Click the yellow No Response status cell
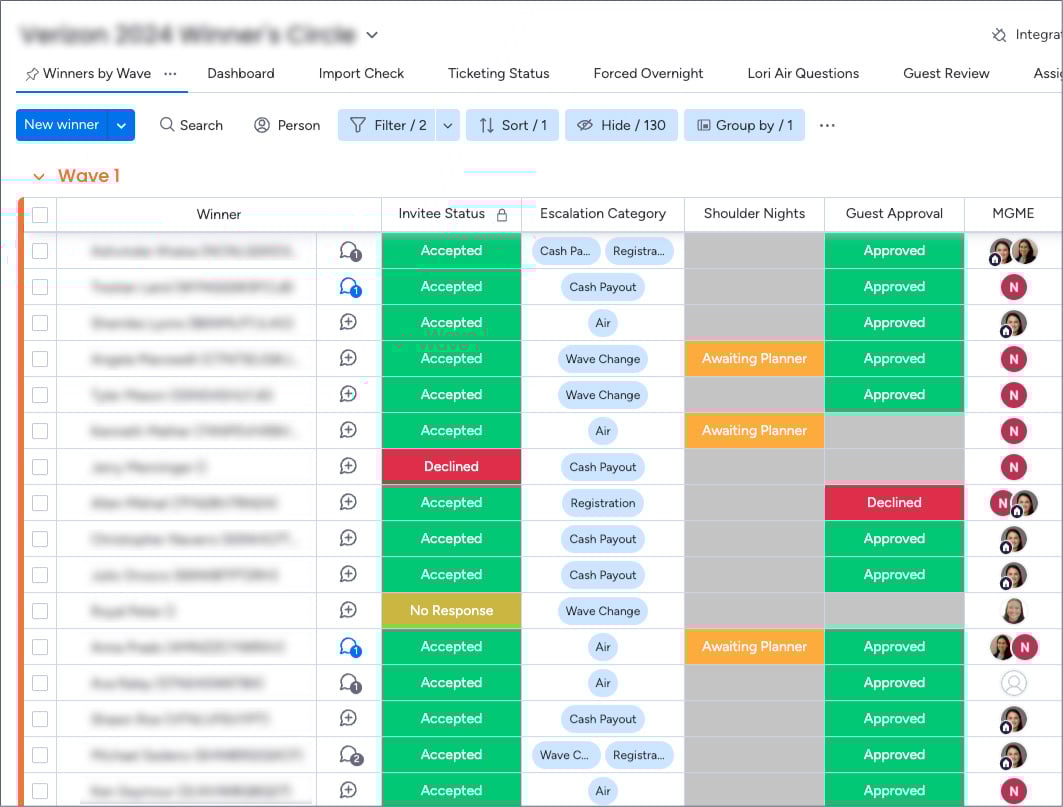This screenshot has height=807, width=1063. (x=451, y=611)
